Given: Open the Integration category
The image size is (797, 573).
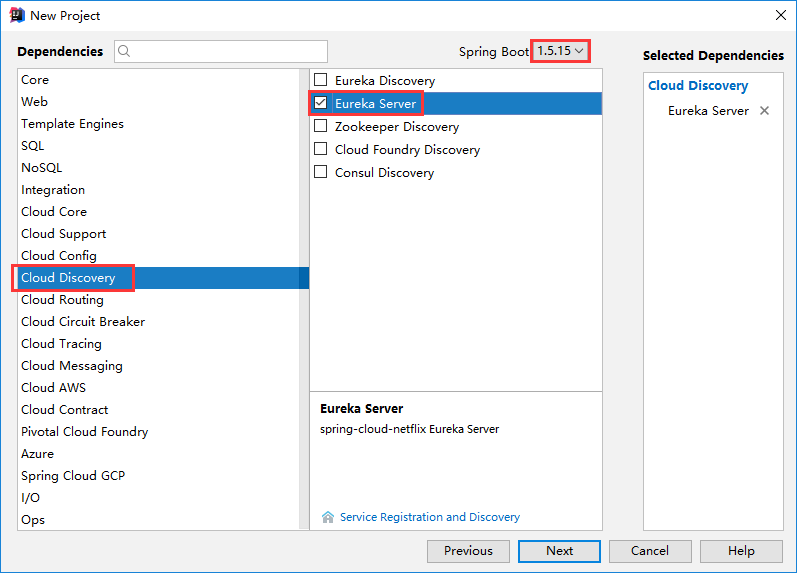Looking at the screenshot, I should (159, 190).
